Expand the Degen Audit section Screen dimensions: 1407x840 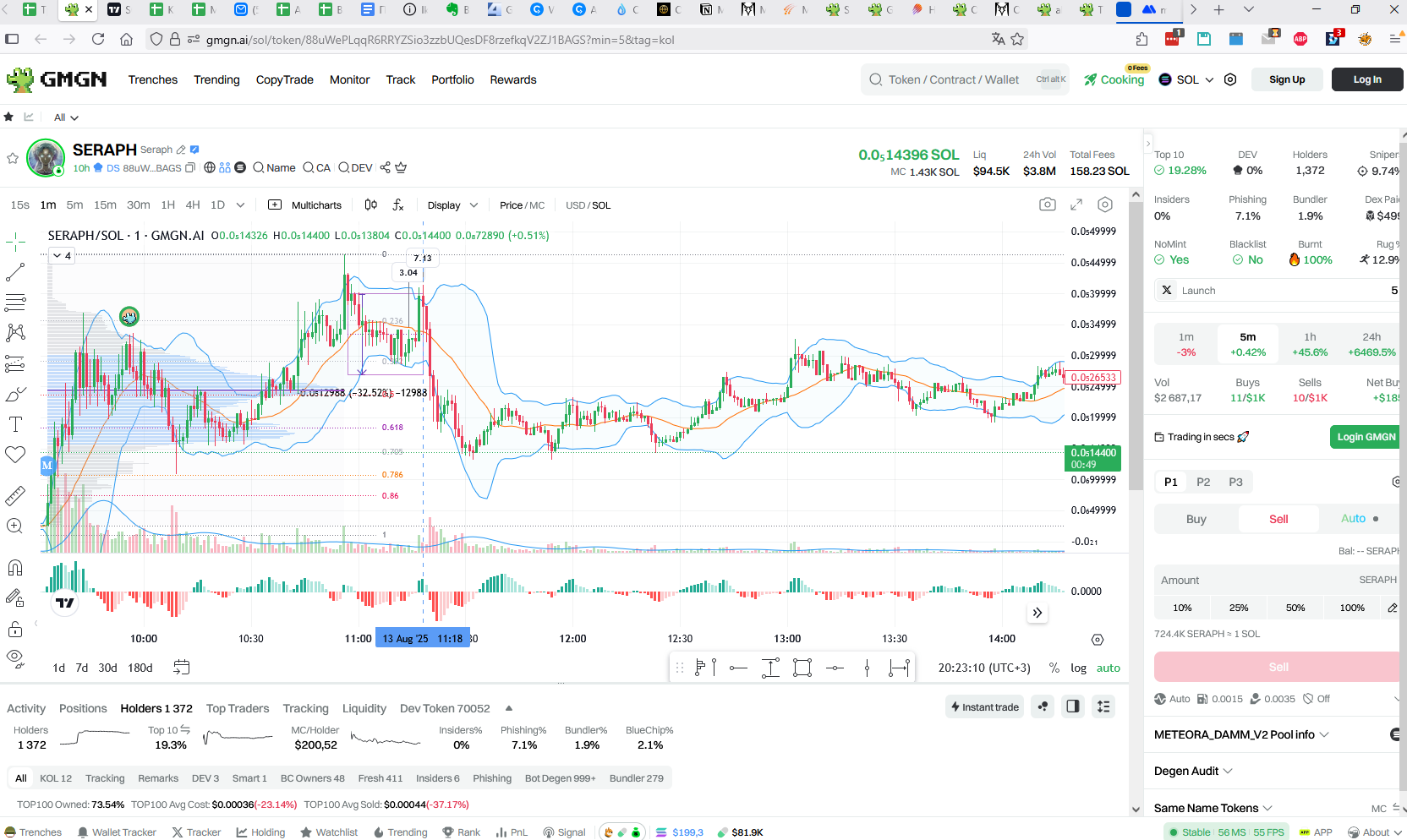pyautogui.click(x=1193, y=771)
